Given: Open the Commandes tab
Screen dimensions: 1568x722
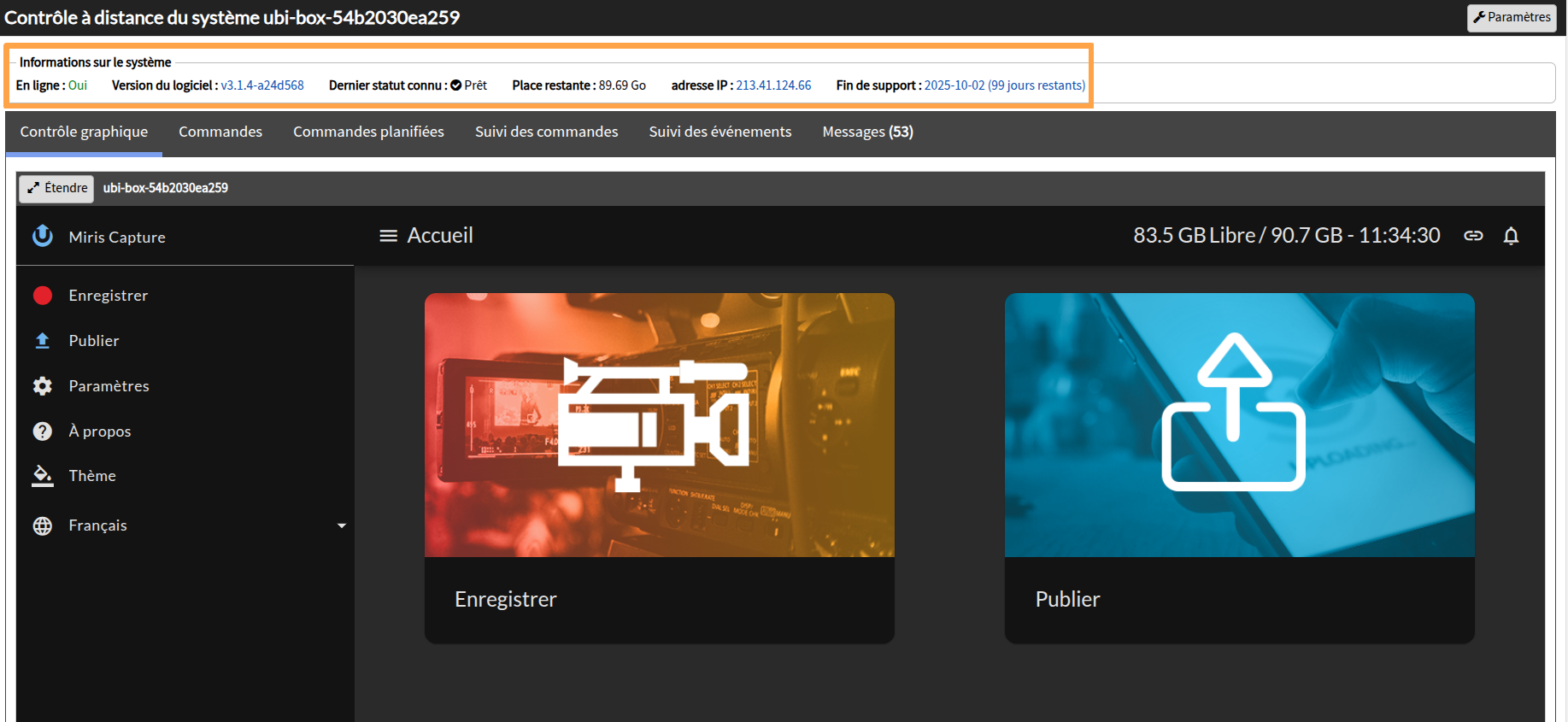Looking at the screenshot, I should 220,132.
